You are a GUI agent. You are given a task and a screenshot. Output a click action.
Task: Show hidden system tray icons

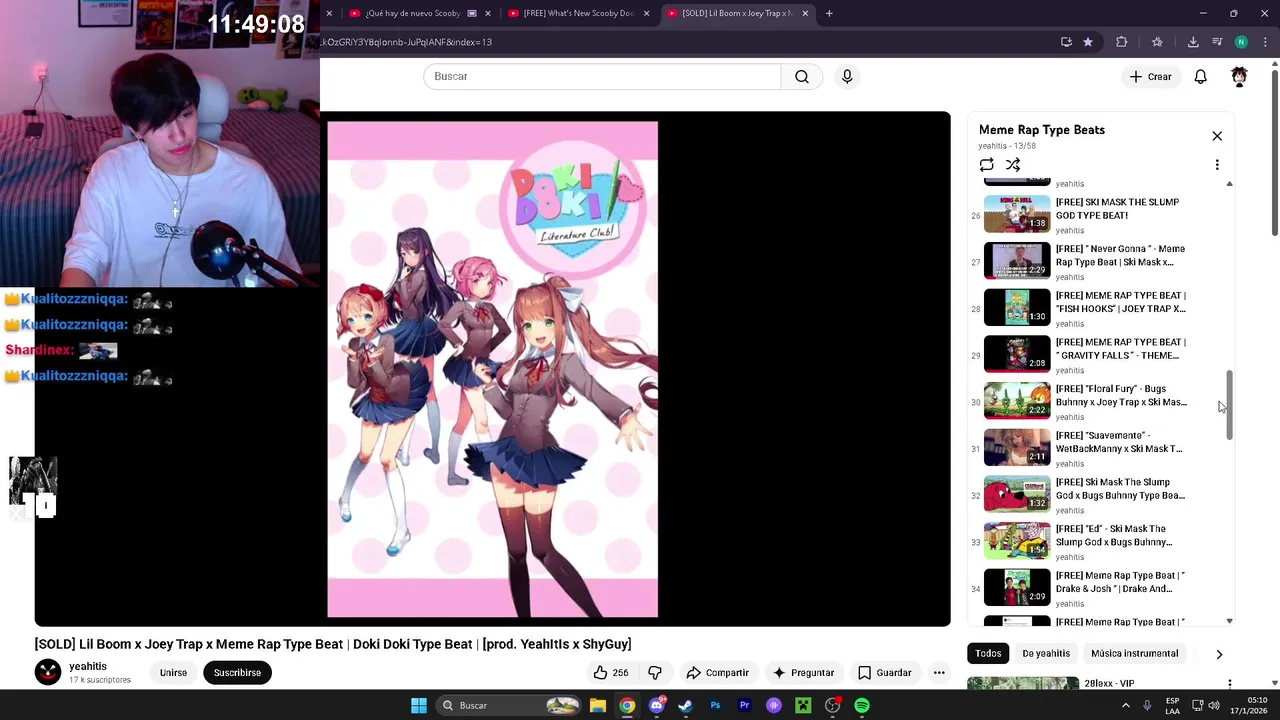1126,706
